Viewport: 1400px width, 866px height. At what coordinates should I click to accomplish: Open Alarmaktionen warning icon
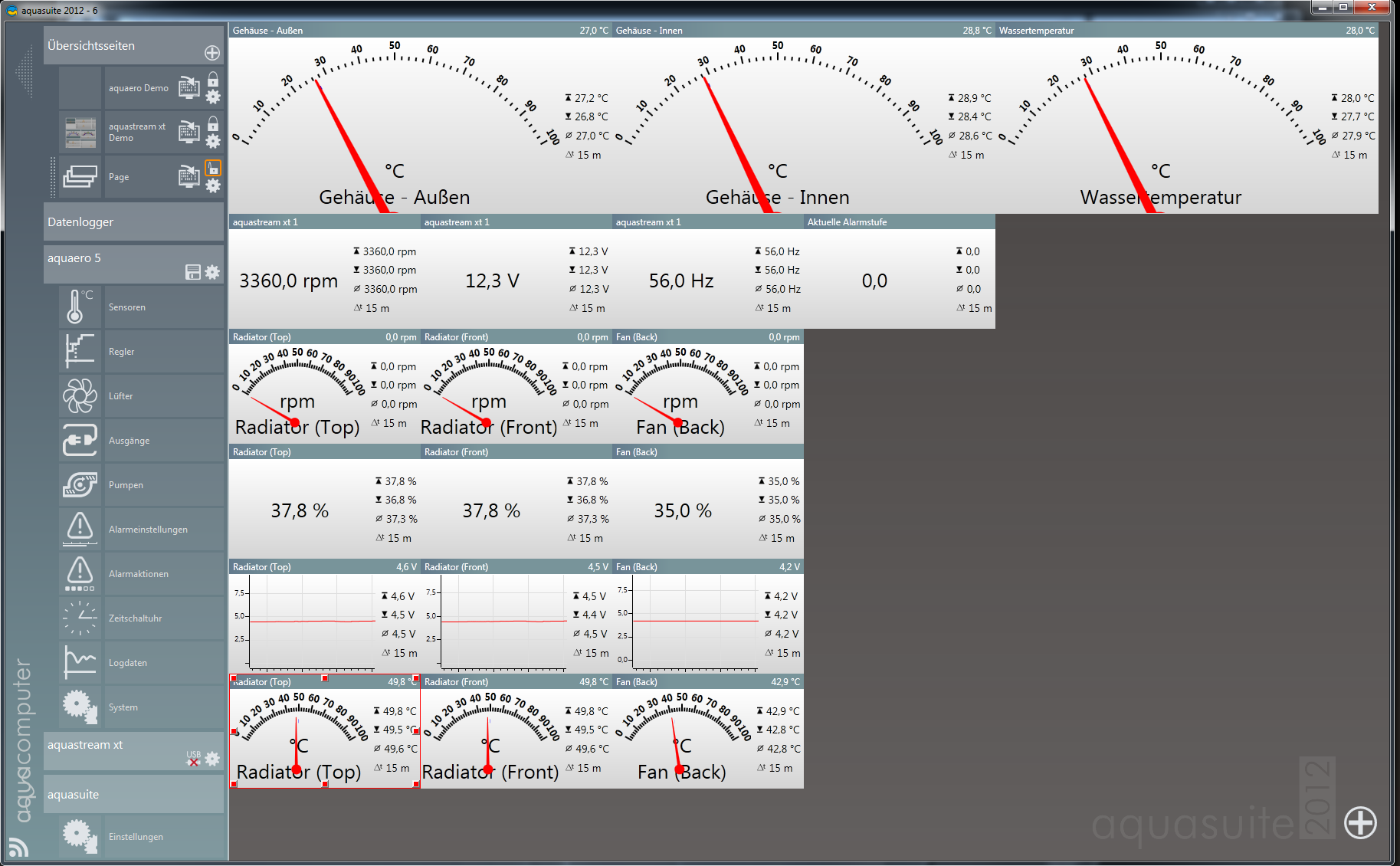pos(80,573)
